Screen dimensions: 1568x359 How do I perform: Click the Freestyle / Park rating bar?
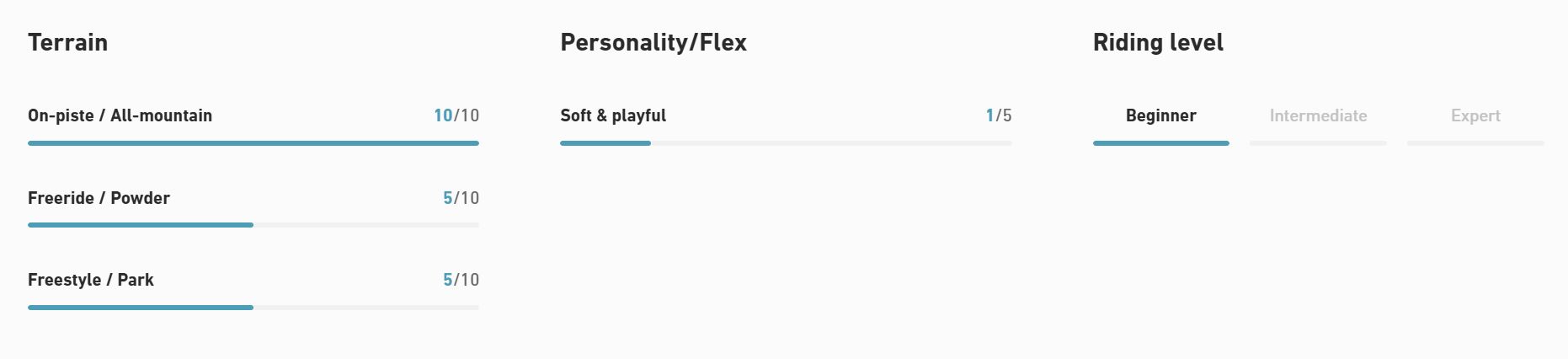click(253, 308)
